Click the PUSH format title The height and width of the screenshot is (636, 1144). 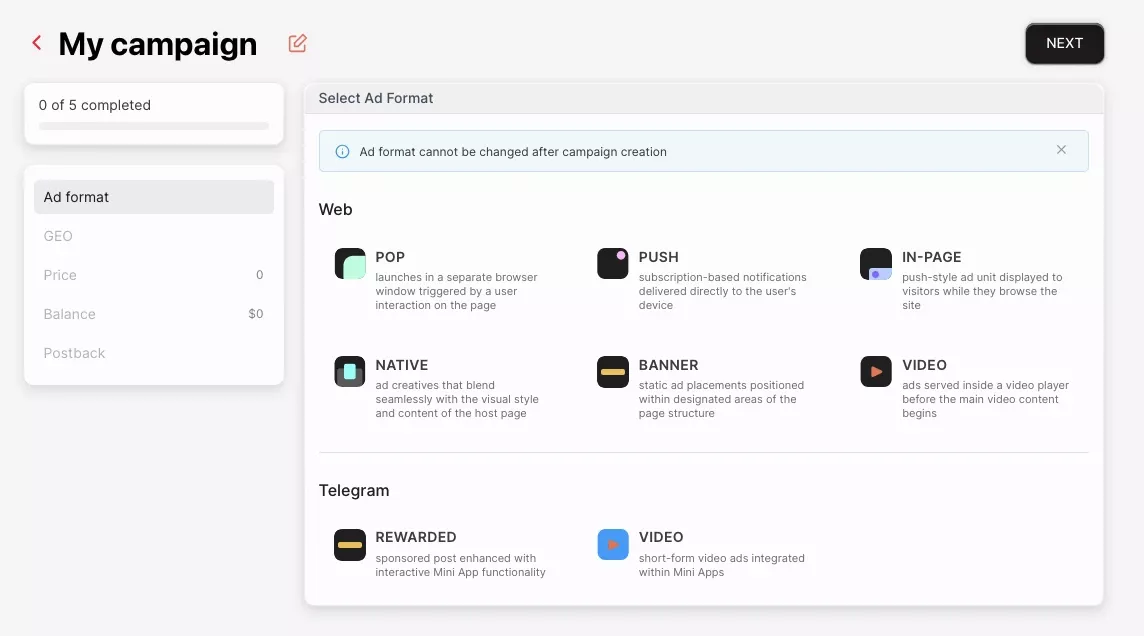(659, 257)
